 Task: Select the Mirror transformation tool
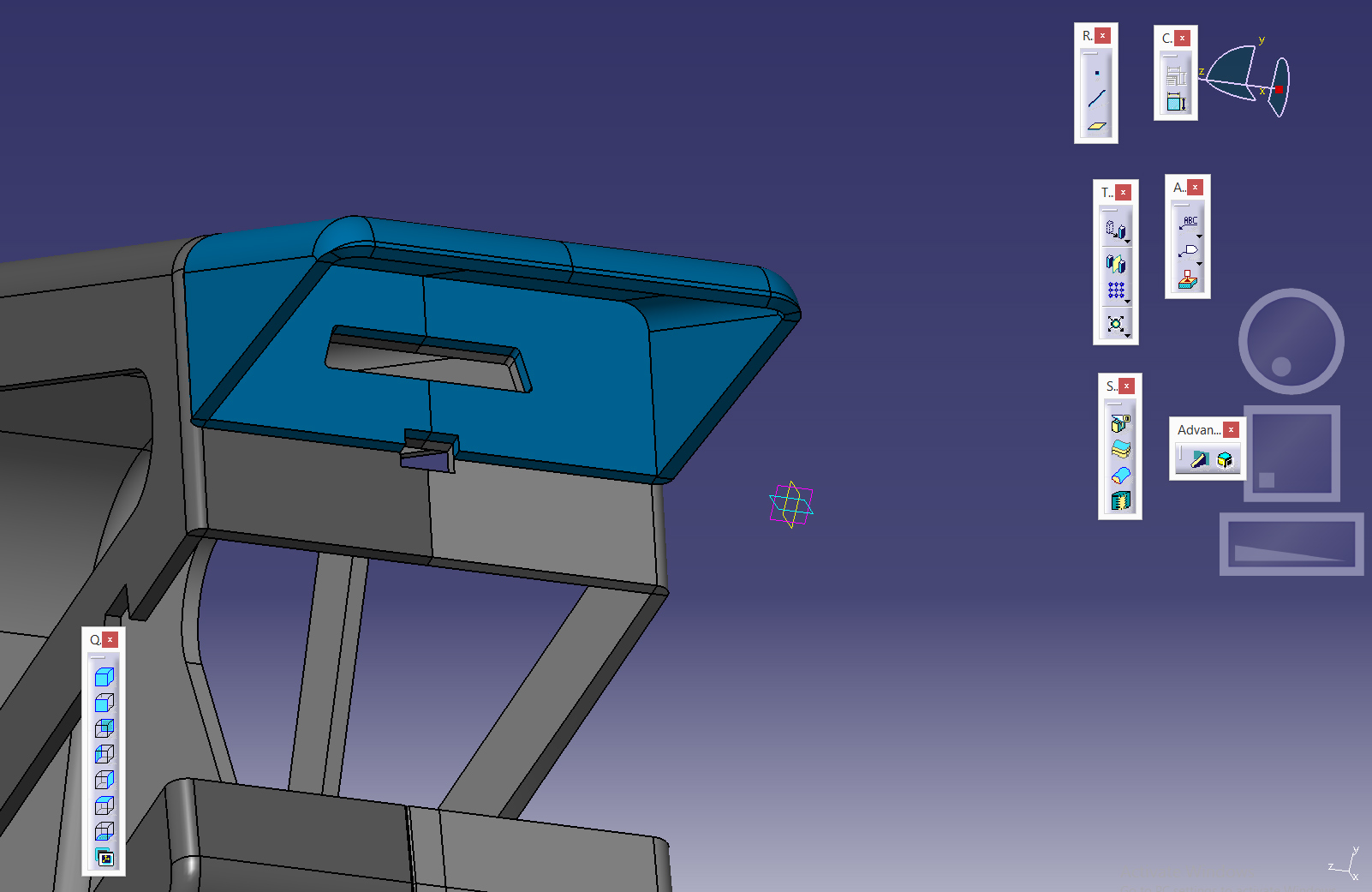(1115, 263)
